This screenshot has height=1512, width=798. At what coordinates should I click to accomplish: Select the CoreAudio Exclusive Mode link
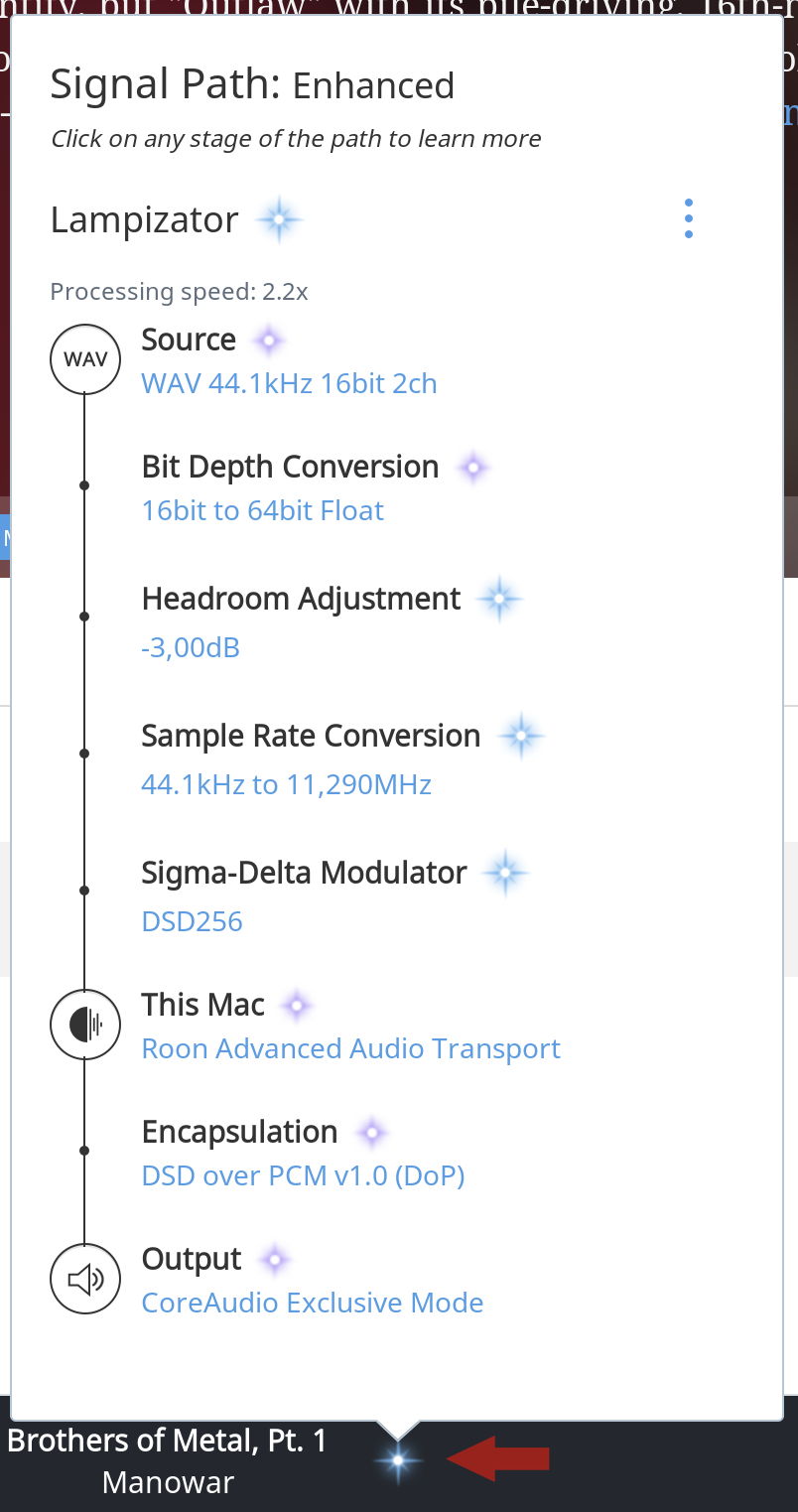pyautogui.click(x=312, y=1304)
